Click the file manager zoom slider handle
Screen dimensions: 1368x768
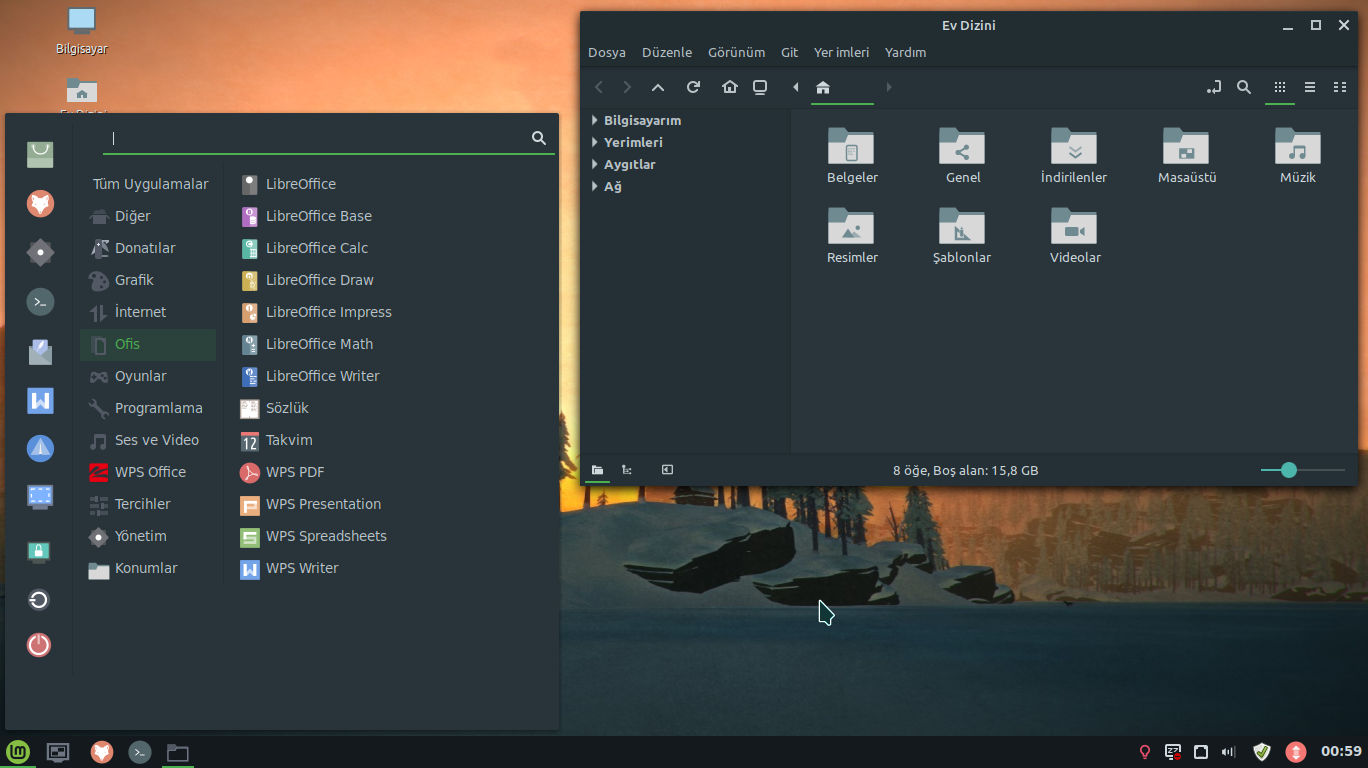pos(1289,470)
